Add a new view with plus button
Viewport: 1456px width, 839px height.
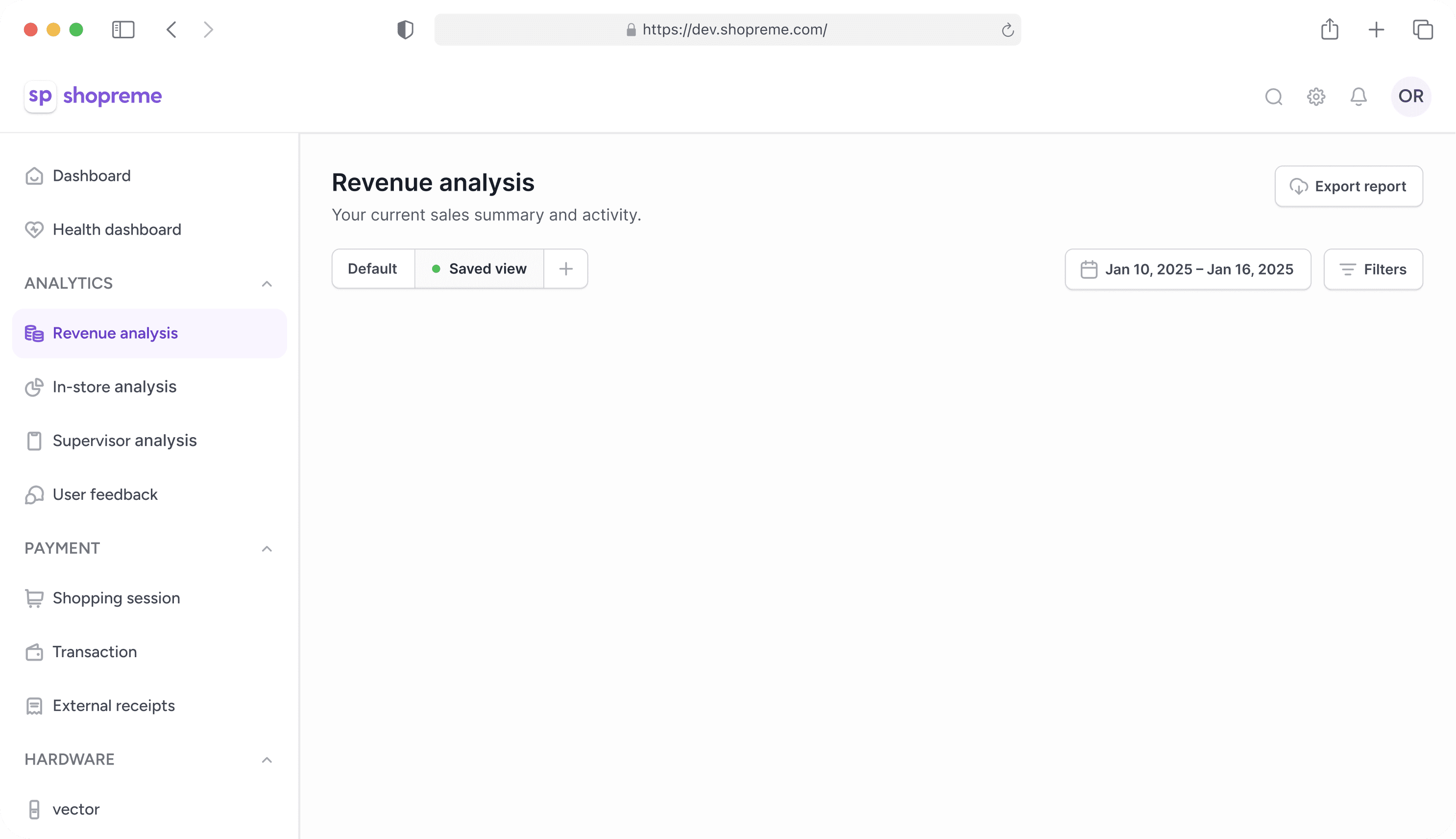click(x=565, y=269)
